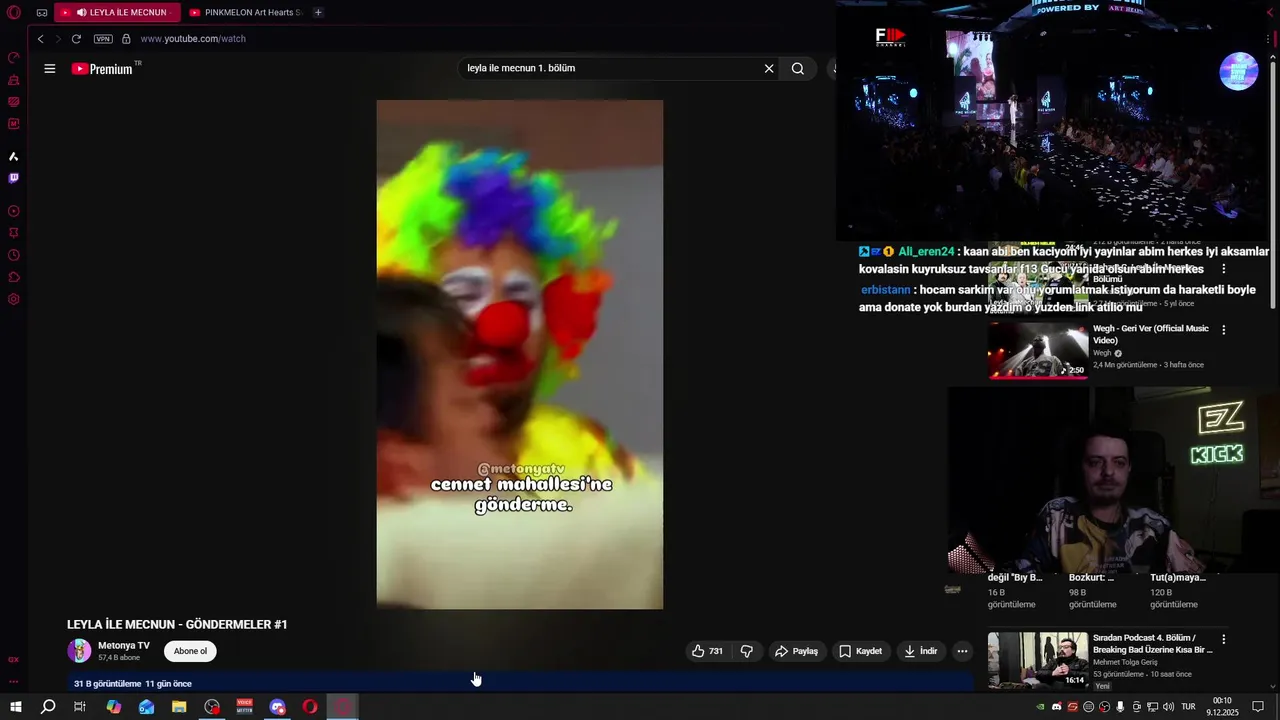Toggle the microphone icon in the system tray
Image resolution: width=1280 pixels, height=720 pixels.
pyautogui.click(x=1120, y=707)
